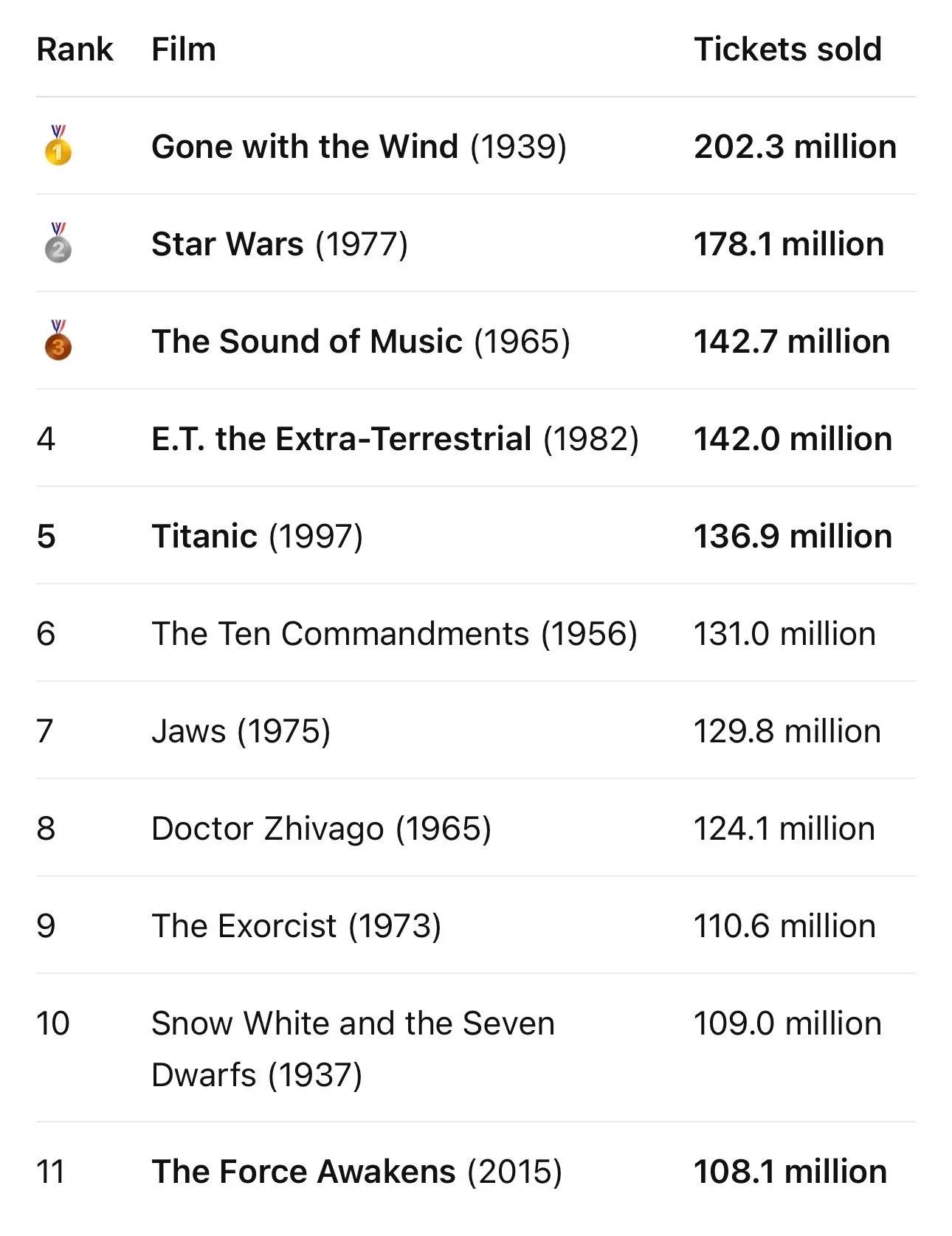Click the bronze third-place medal icon
The height and width of the screenshot is (1236, 952).
[x=58, y=340]
